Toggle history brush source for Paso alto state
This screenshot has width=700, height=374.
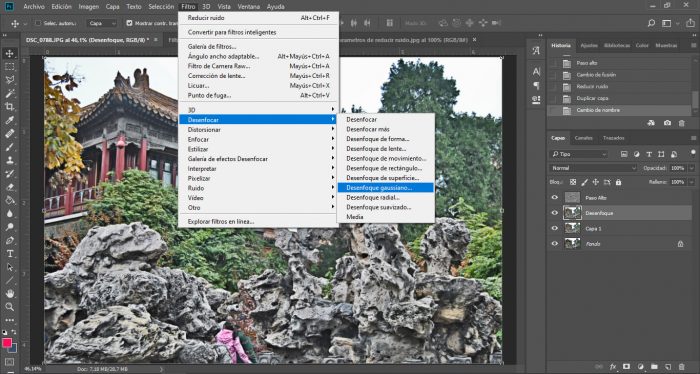coord(553,63)
